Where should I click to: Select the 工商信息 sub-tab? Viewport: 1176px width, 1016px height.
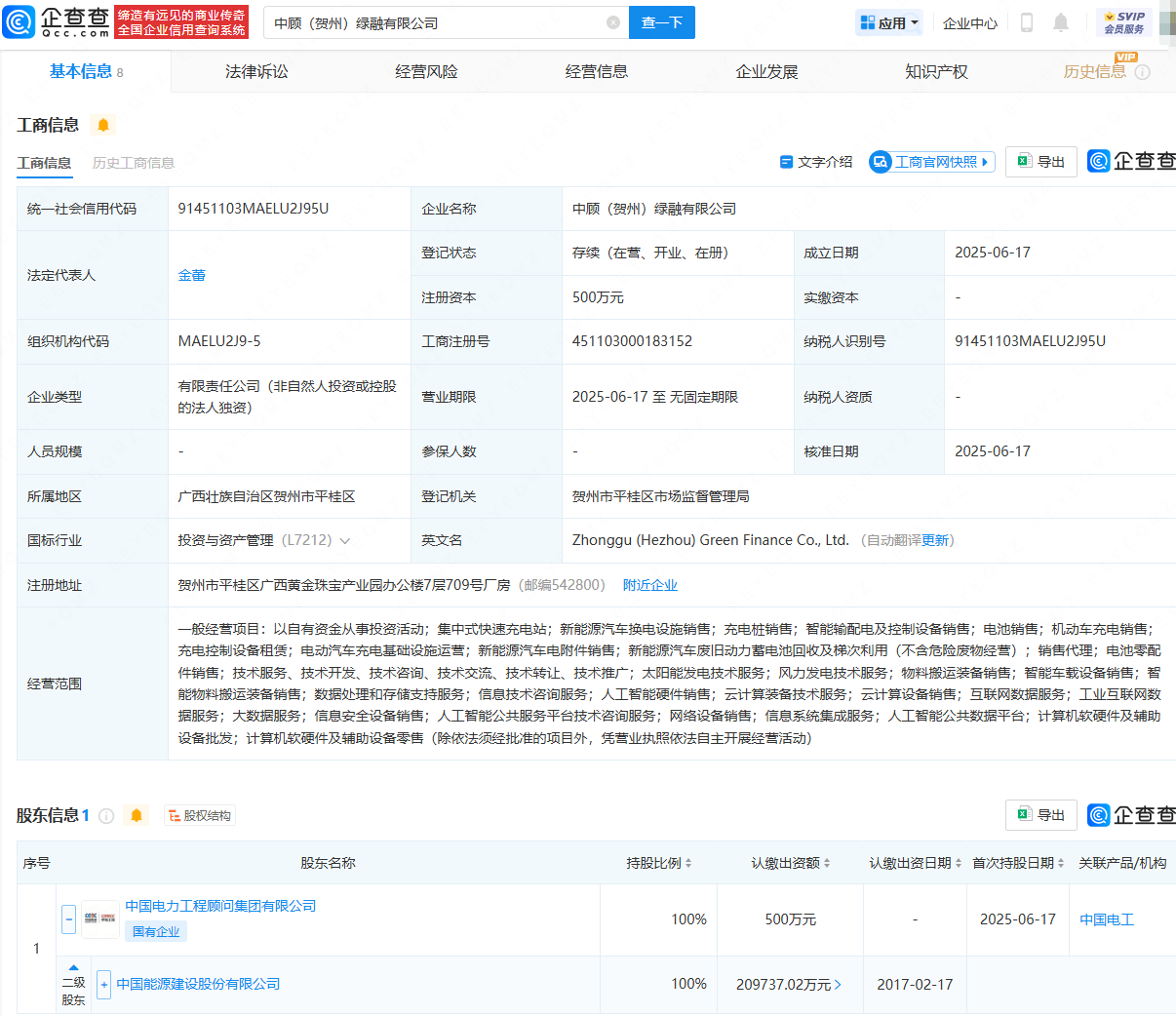(44, 163)
